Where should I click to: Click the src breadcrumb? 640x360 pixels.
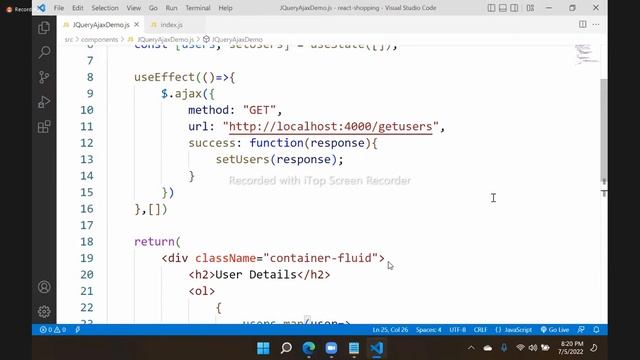[x=69, y=40]
